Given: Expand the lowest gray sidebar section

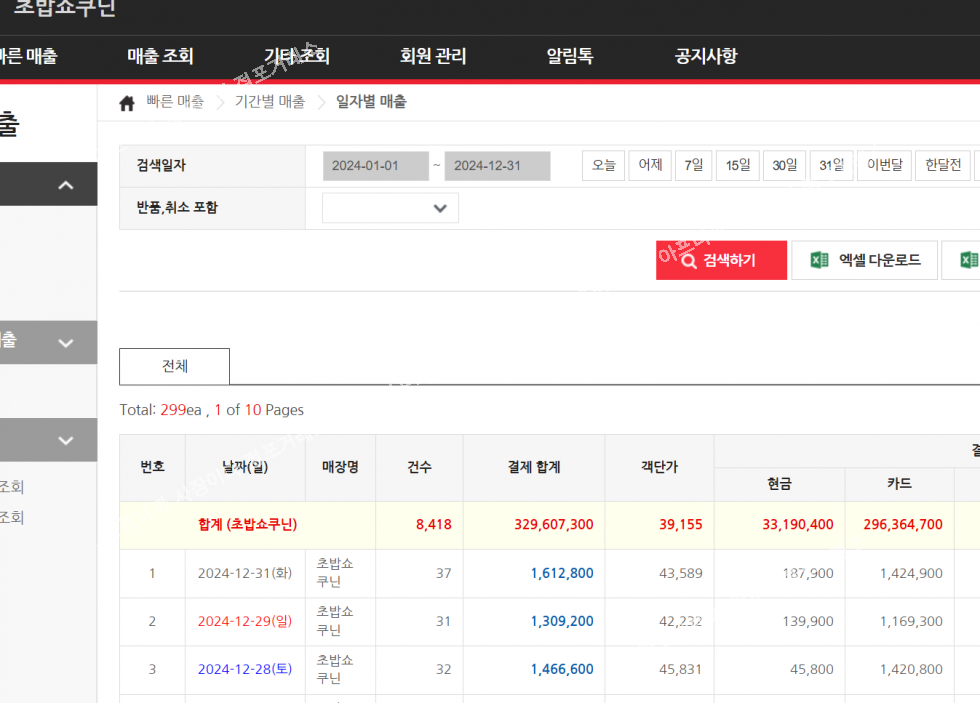Looking at the screenshot, I should click(x=66, y=441).
